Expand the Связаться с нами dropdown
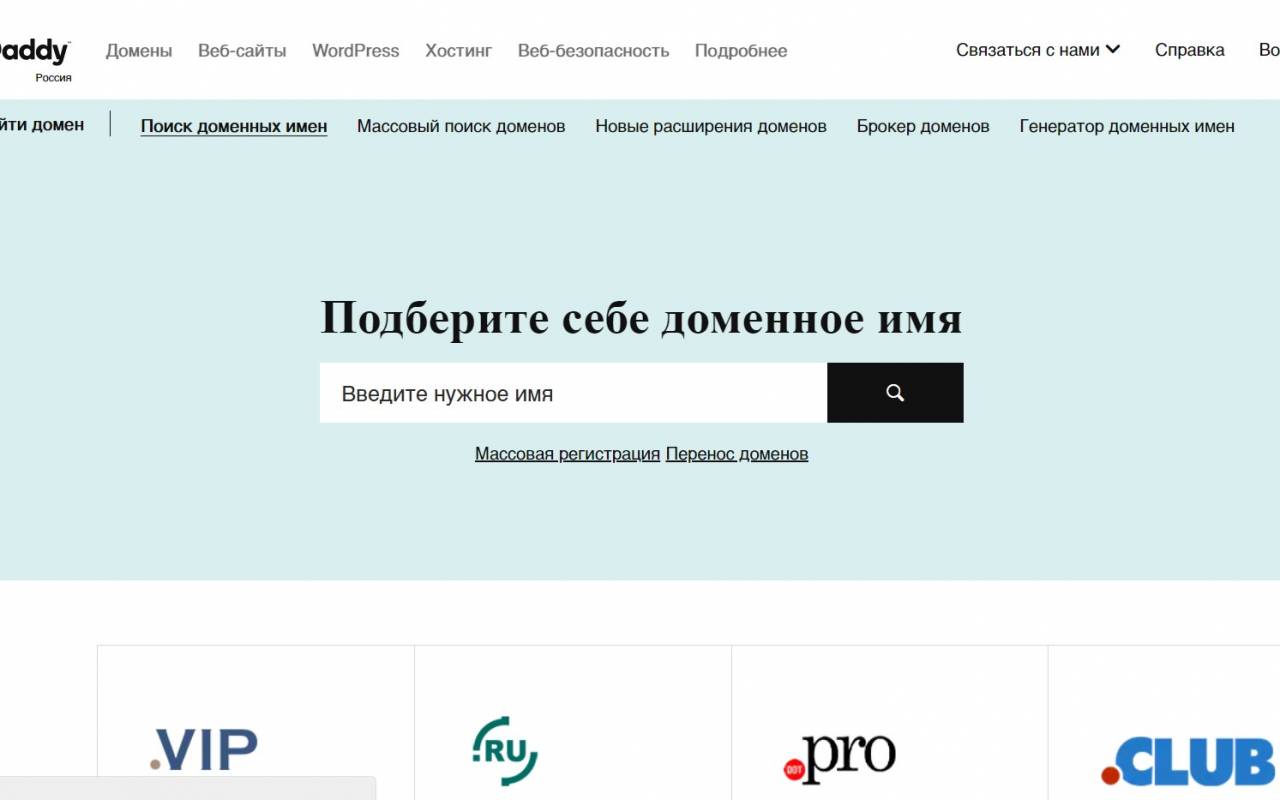The width and height of the screenshot is (1280, 800). click(1038, 50)
